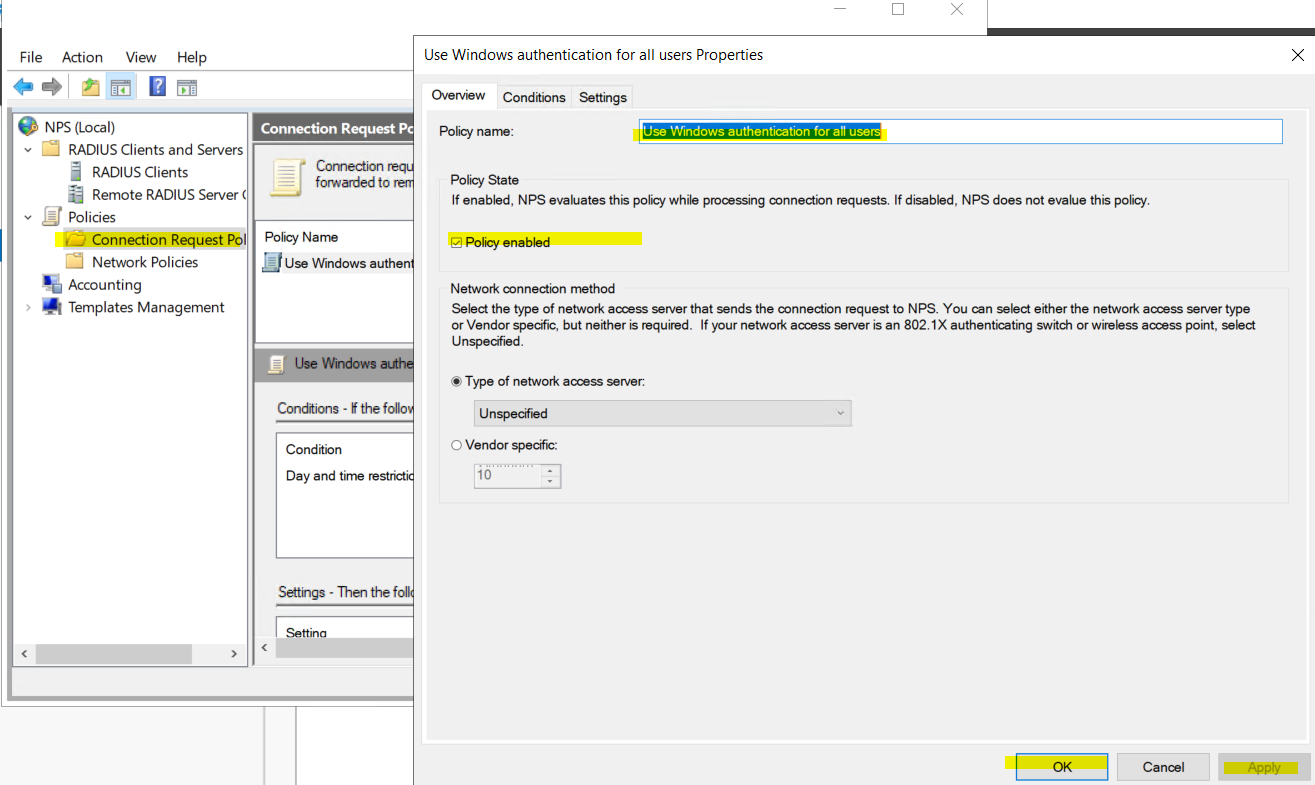
Task: Toggle Show/Hide Console Tree toolbar icon
Action: 121,87
